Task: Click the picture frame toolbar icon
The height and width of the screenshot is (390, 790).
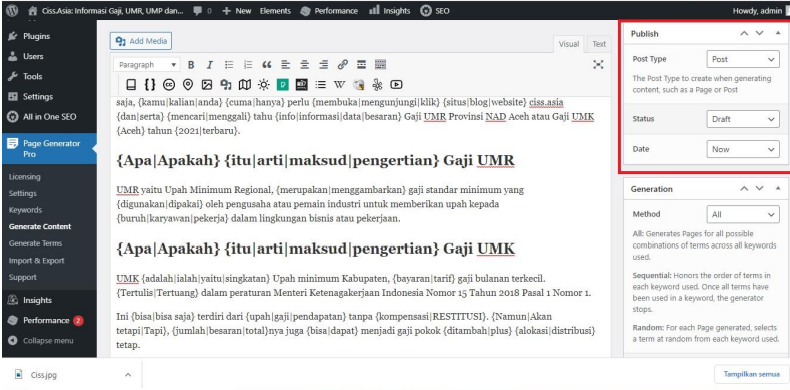Action: pyautogui.click(x=207, y=84)
